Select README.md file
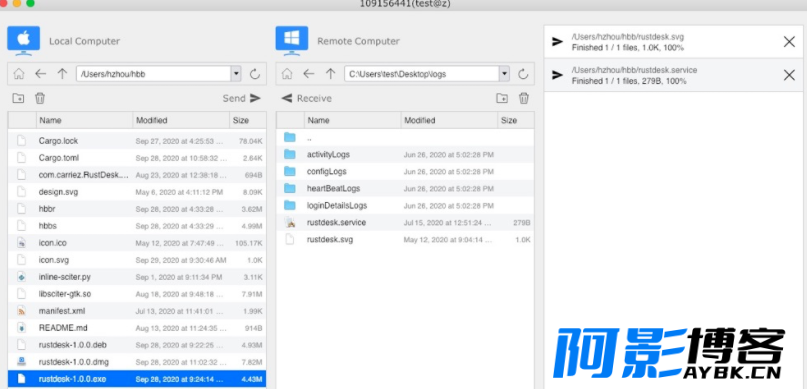Viewport: 807px width, 389px height. pyautogui.click(x=137, y=328)
